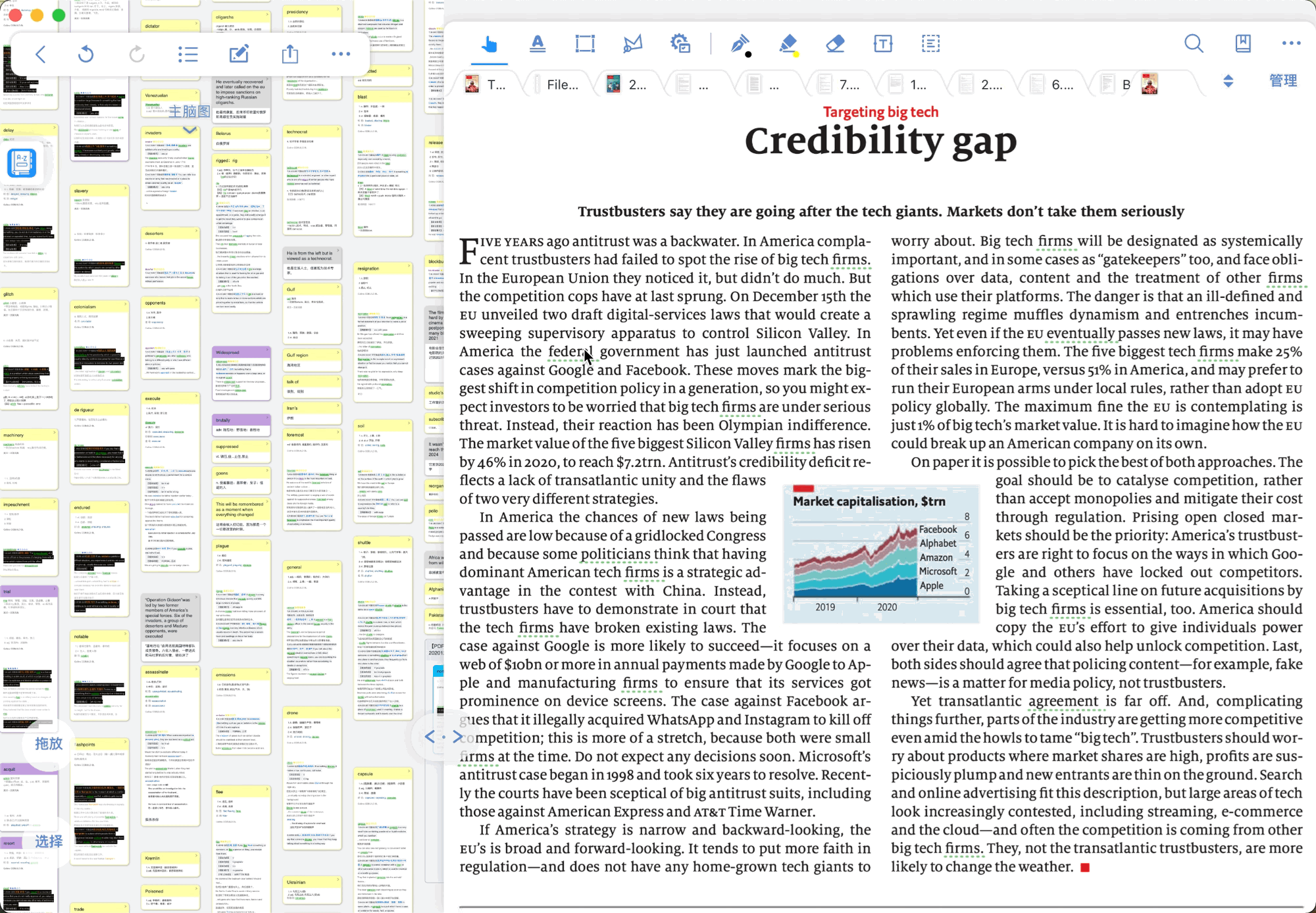Select the hand pointer tool

(489, 44)
